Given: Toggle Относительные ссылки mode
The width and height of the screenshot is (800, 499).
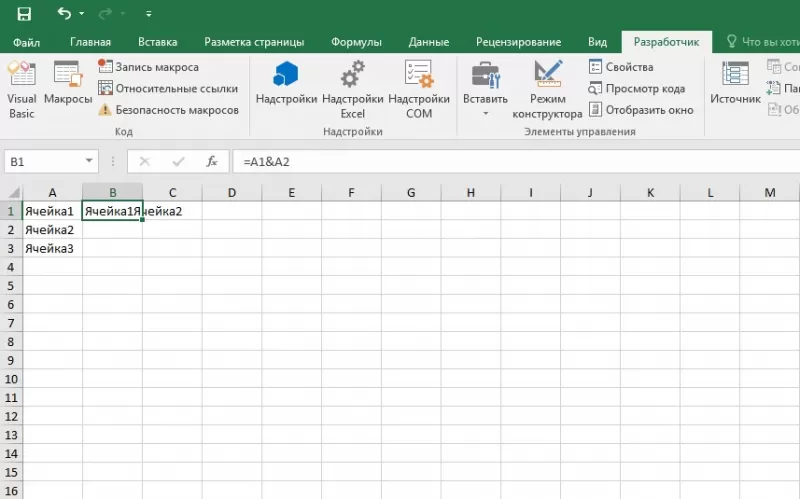Looking at the screenshot, I should tap(168, 88).
